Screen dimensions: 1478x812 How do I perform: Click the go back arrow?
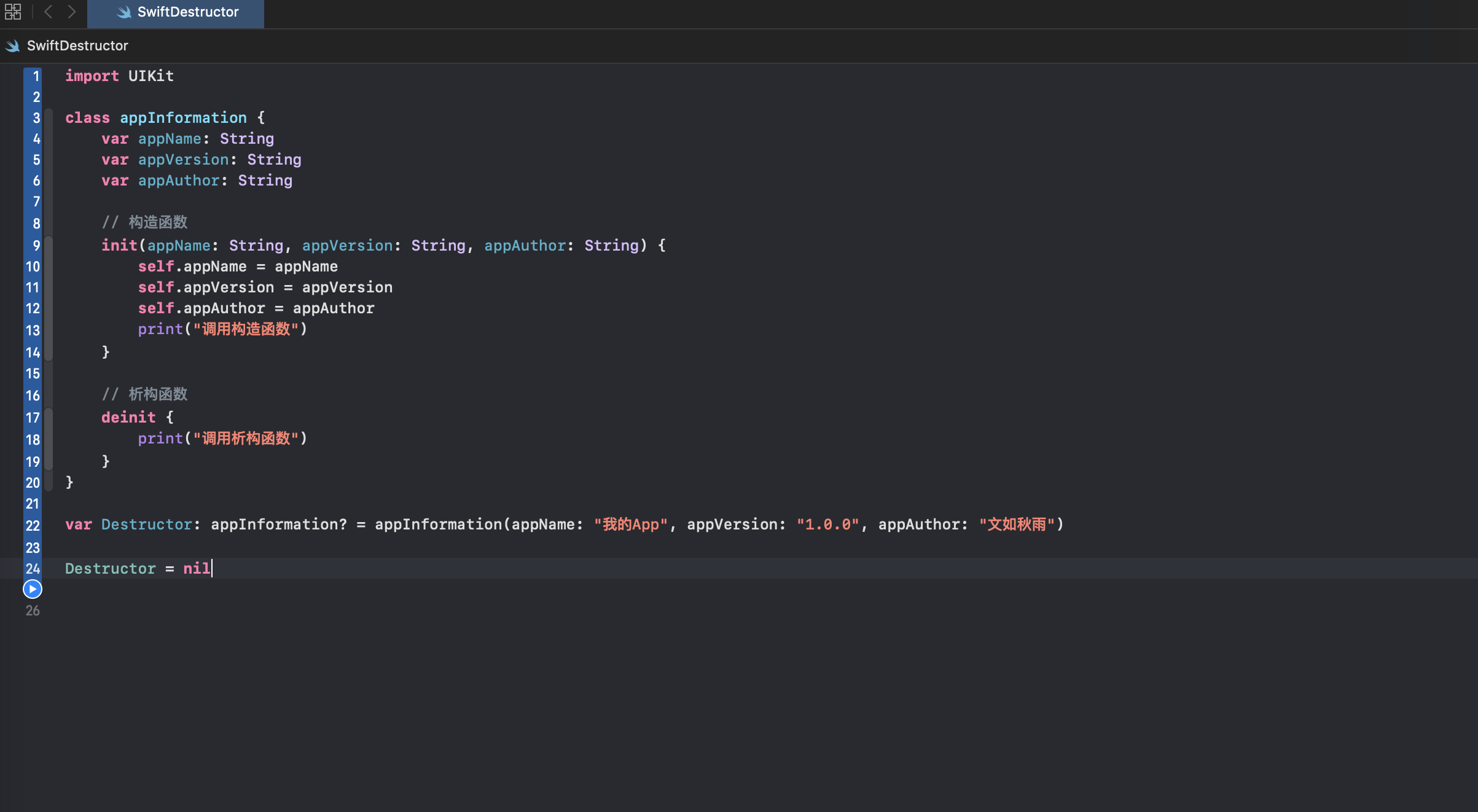click(48, 12)
